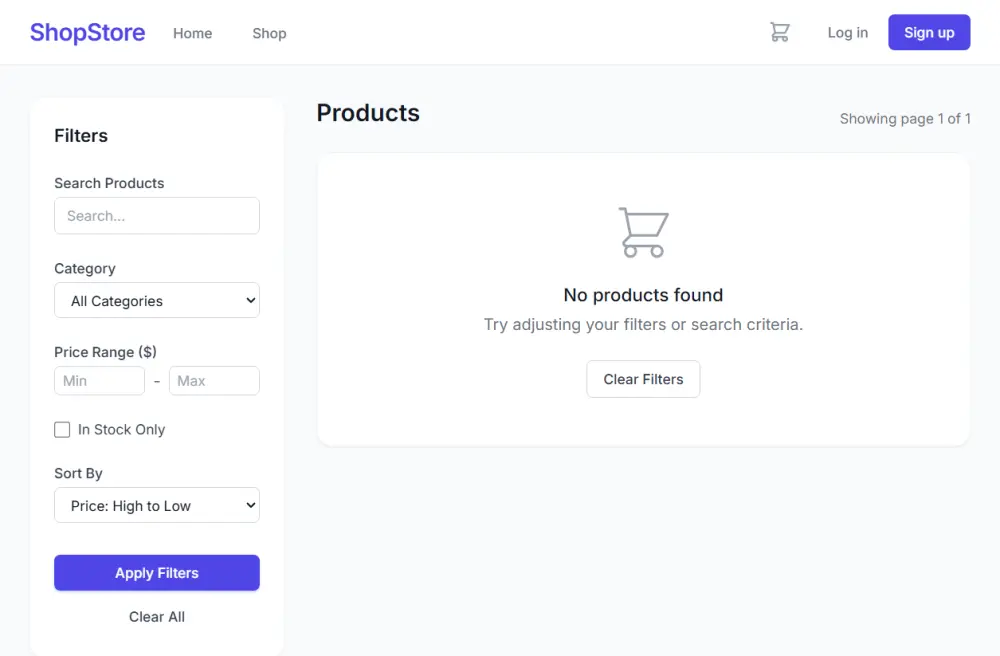
Task: Click the Sort By chevron arrow
Action: (x=249, y=505)
